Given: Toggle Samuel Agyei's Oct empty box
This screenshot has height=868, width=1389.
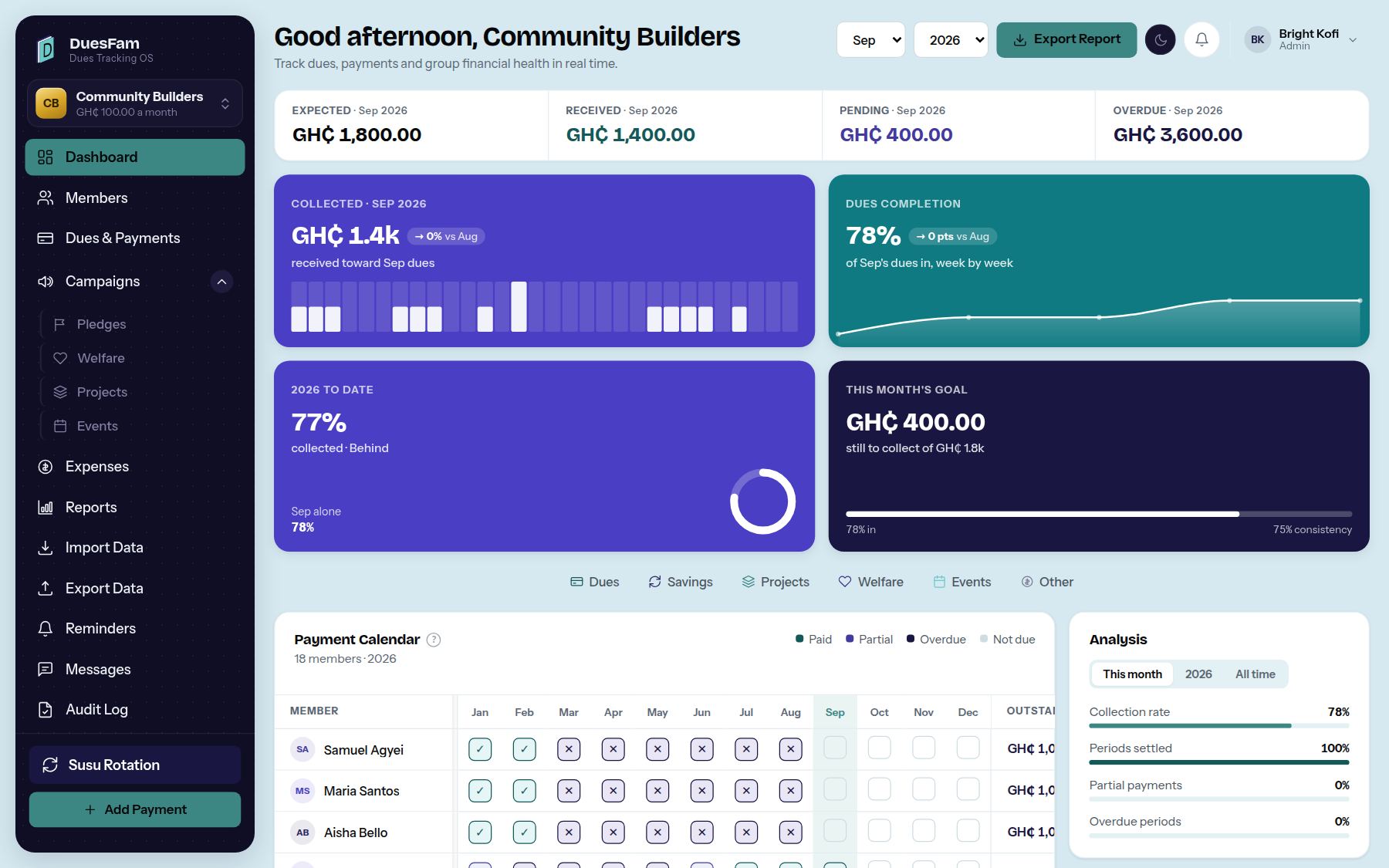Looking at the screenshot, I should (x=879, y=748).
